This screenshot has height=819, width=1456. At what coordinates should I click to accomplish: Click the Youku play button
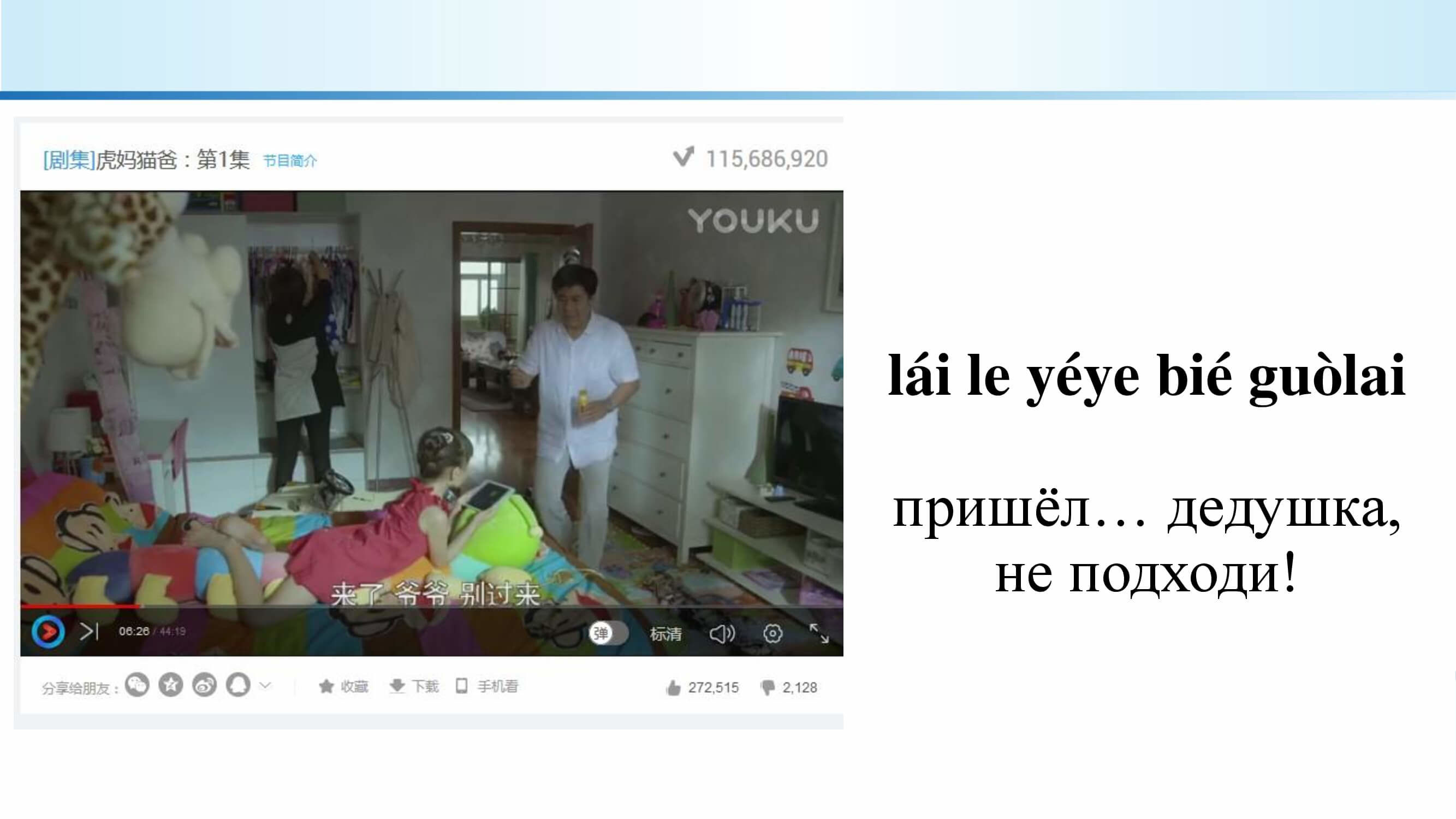[x=48, y=631]
